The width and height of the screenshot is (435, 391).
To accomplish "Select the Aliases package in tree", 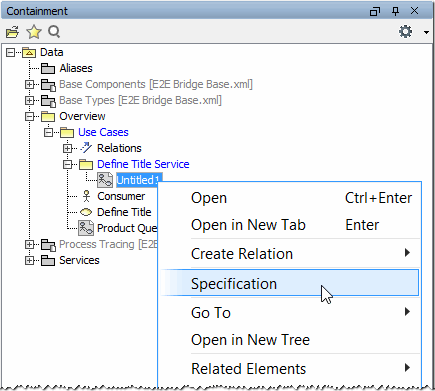I will (x=76, y=68).
